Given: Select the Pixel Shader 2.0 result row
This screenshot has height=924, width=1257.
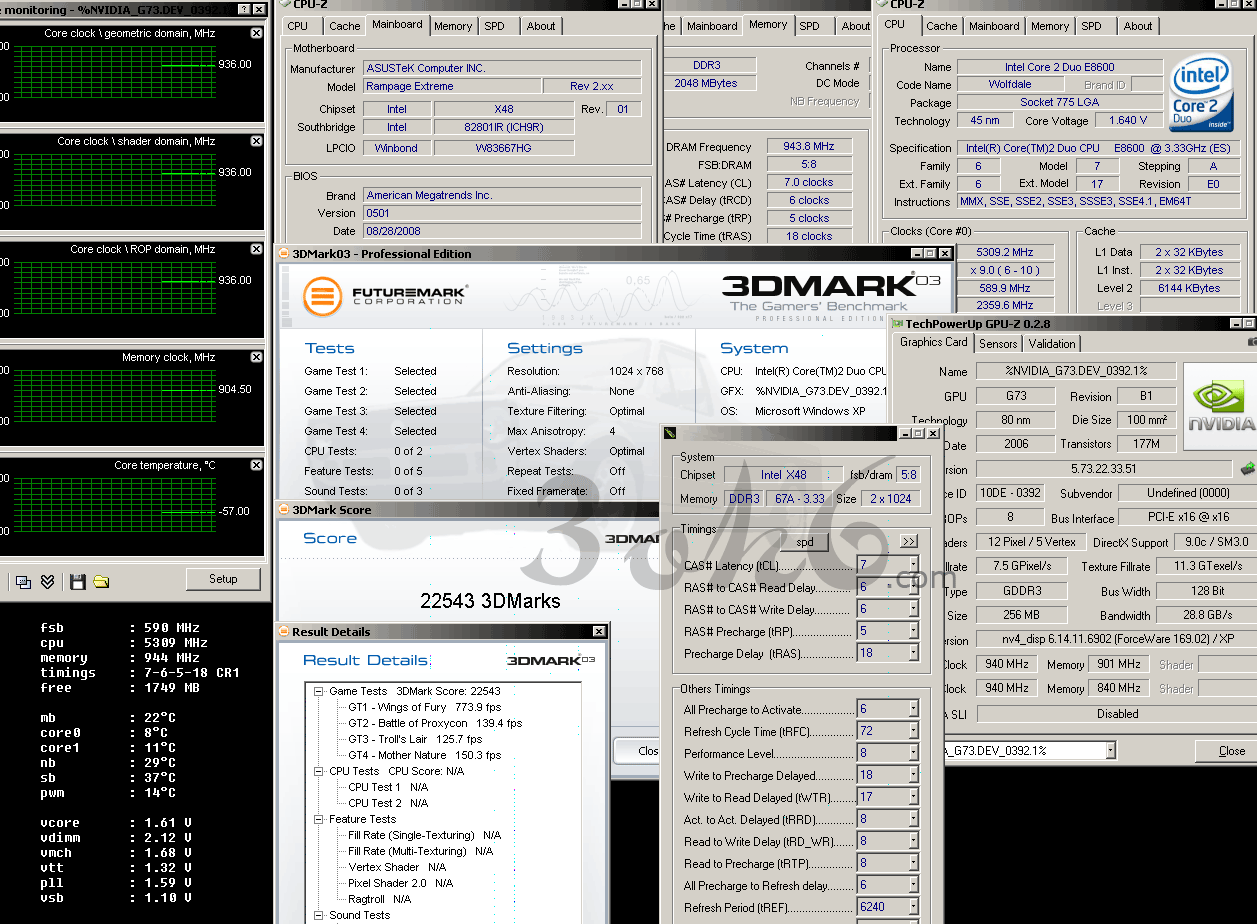Looking at the screenshot, I should 401,883.
